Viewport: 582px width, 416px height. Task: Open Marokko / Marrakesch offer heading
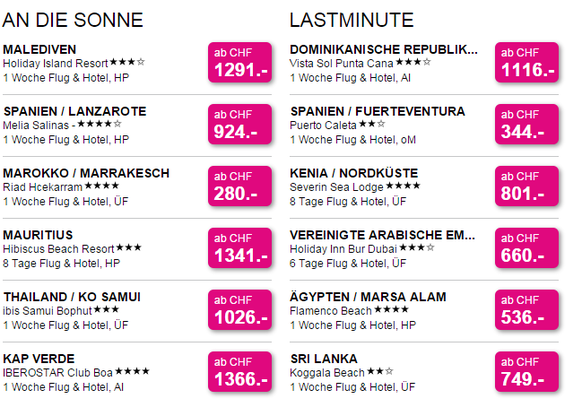(86, 173)
